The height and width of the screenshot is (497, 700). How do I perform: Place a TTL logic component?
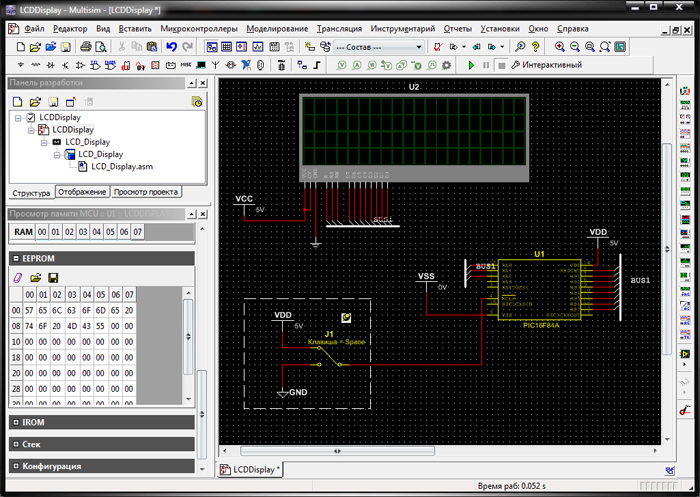(x=96, y=65)
